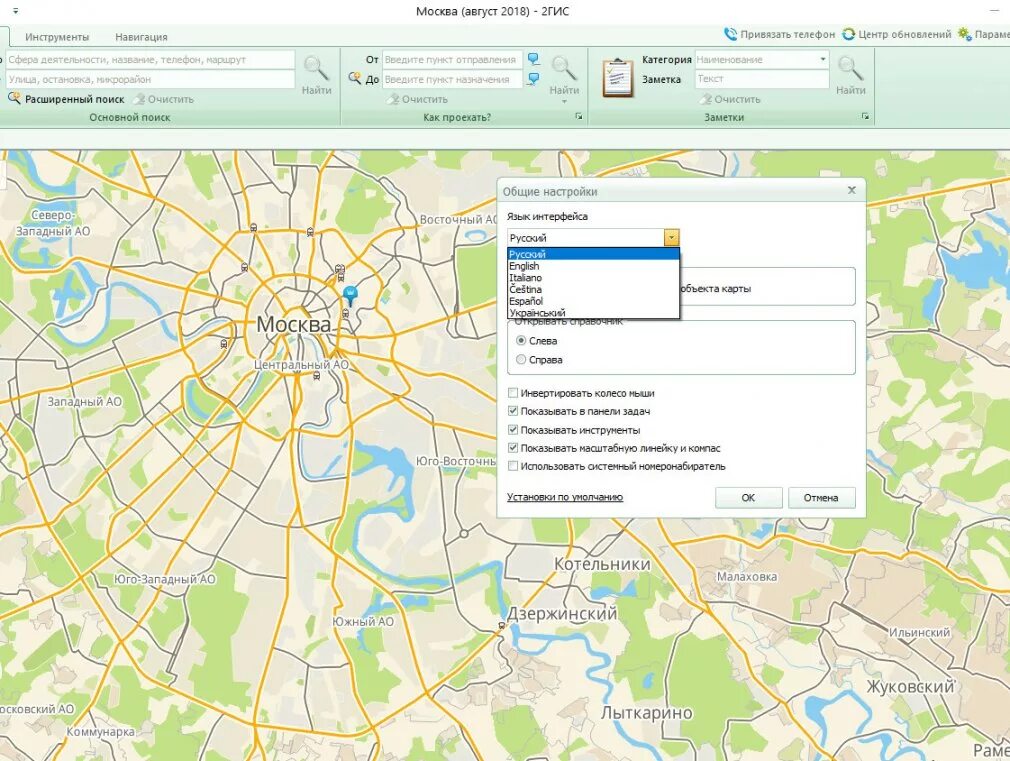Click the Сфера деятельности search field

149,59
